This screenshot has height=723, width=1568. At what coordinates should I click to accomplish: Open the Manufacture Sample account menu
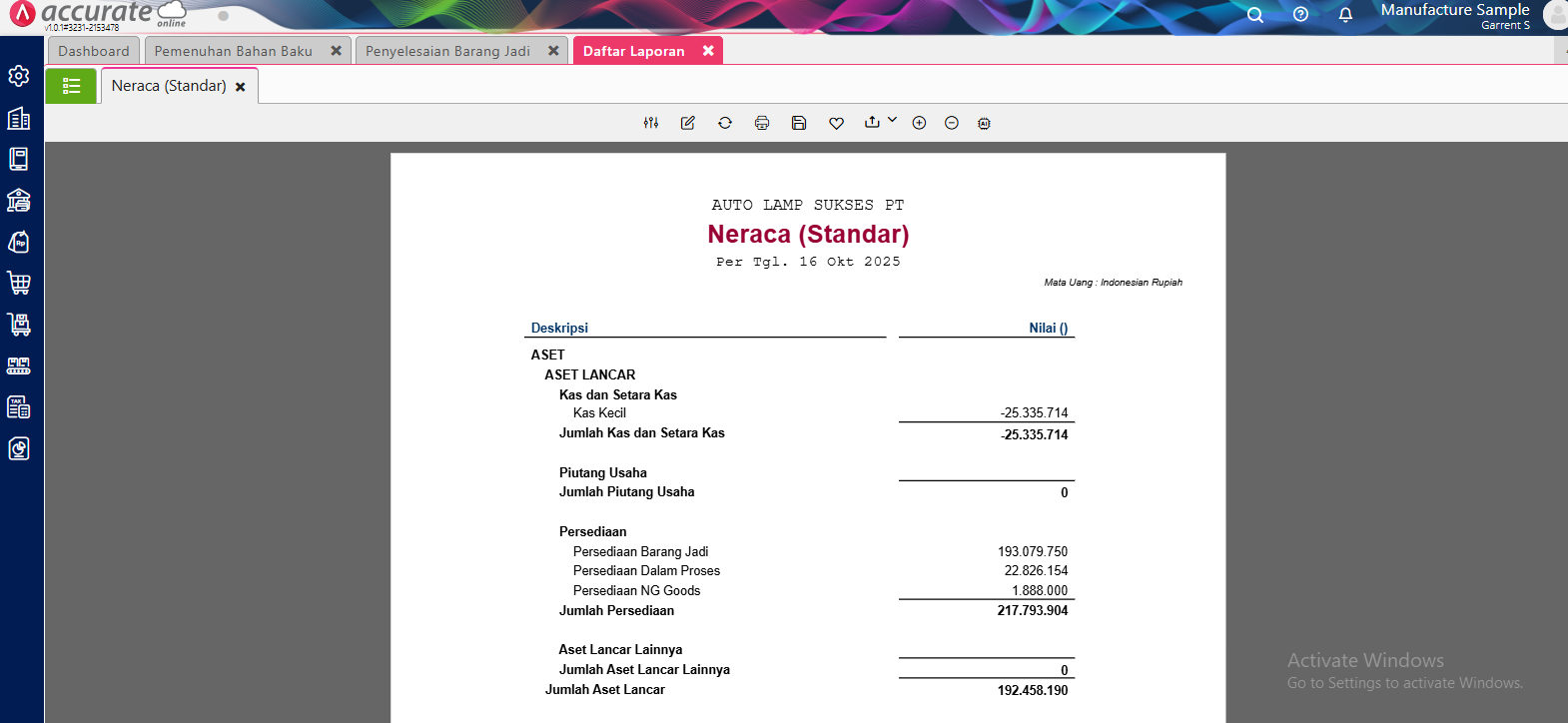1455,15
